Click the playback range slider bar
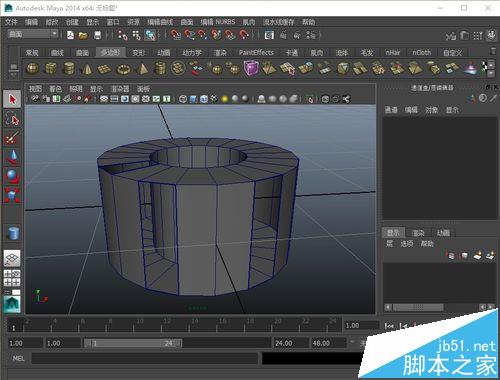The width and height of the screenshot is (500, 380). (133, 343)
